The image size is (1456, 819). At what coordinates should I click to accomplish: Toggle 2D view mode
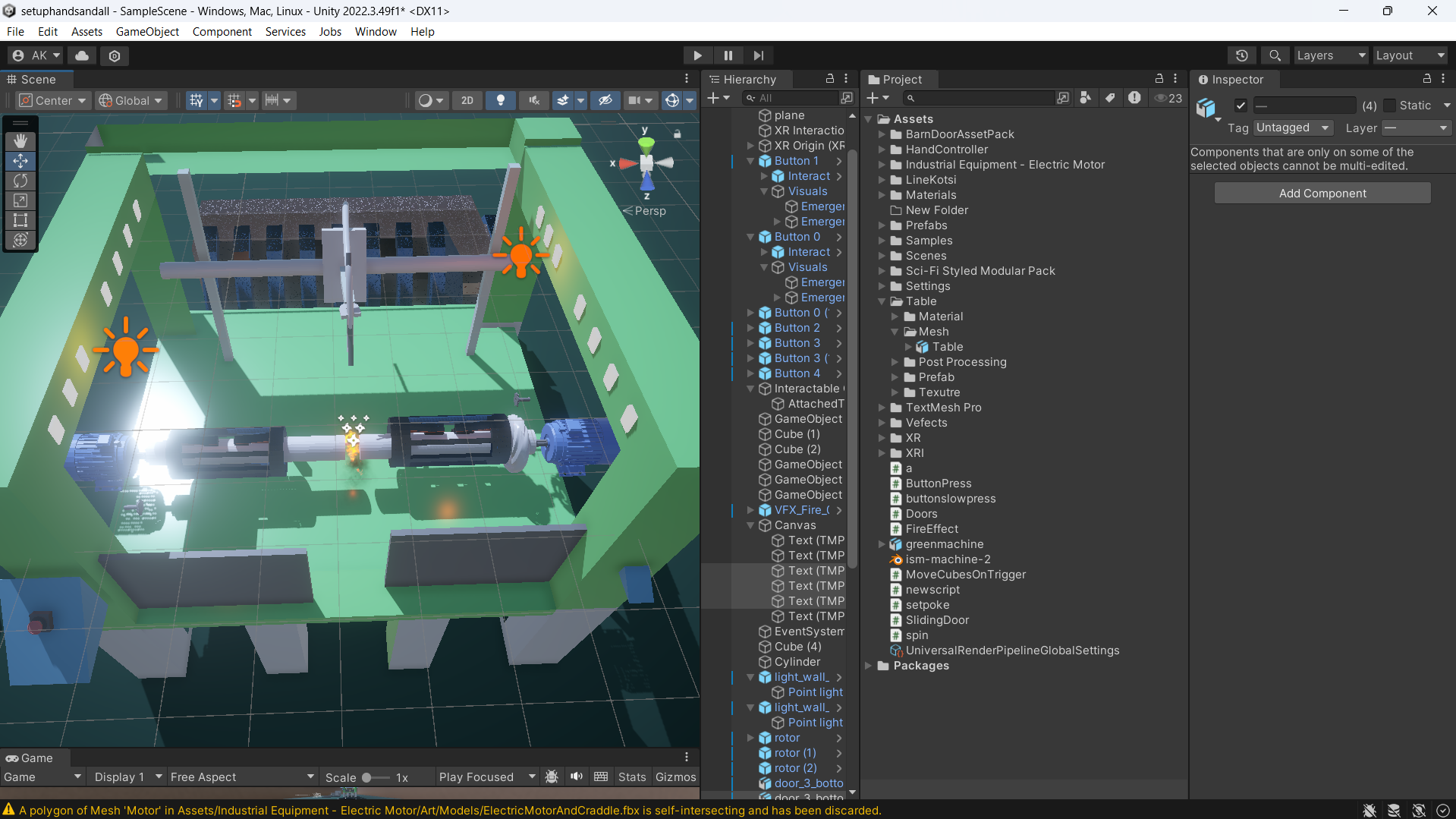click(467, 100)
